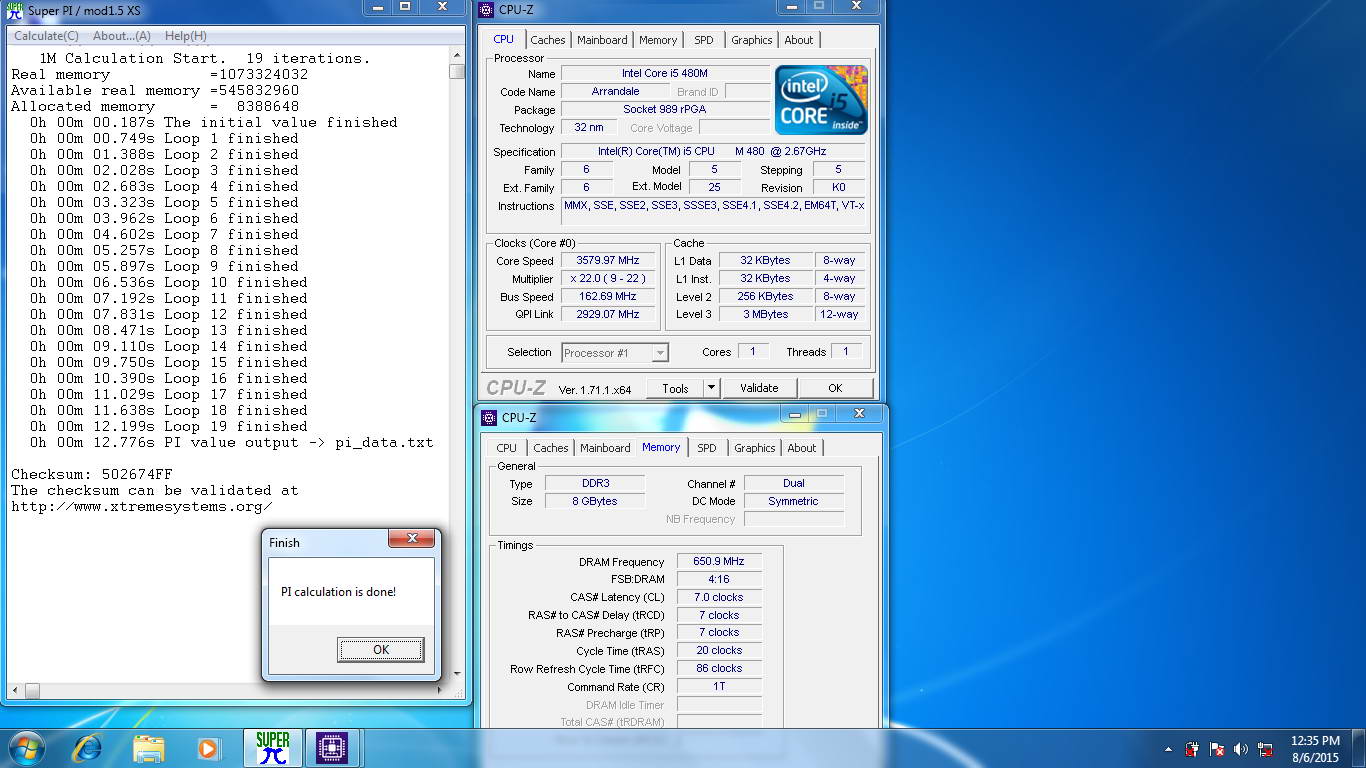Switch to SPD tab in upper CPU-Z
Image resolution: width=1366 pixels, height=768 pixels.
704,40
